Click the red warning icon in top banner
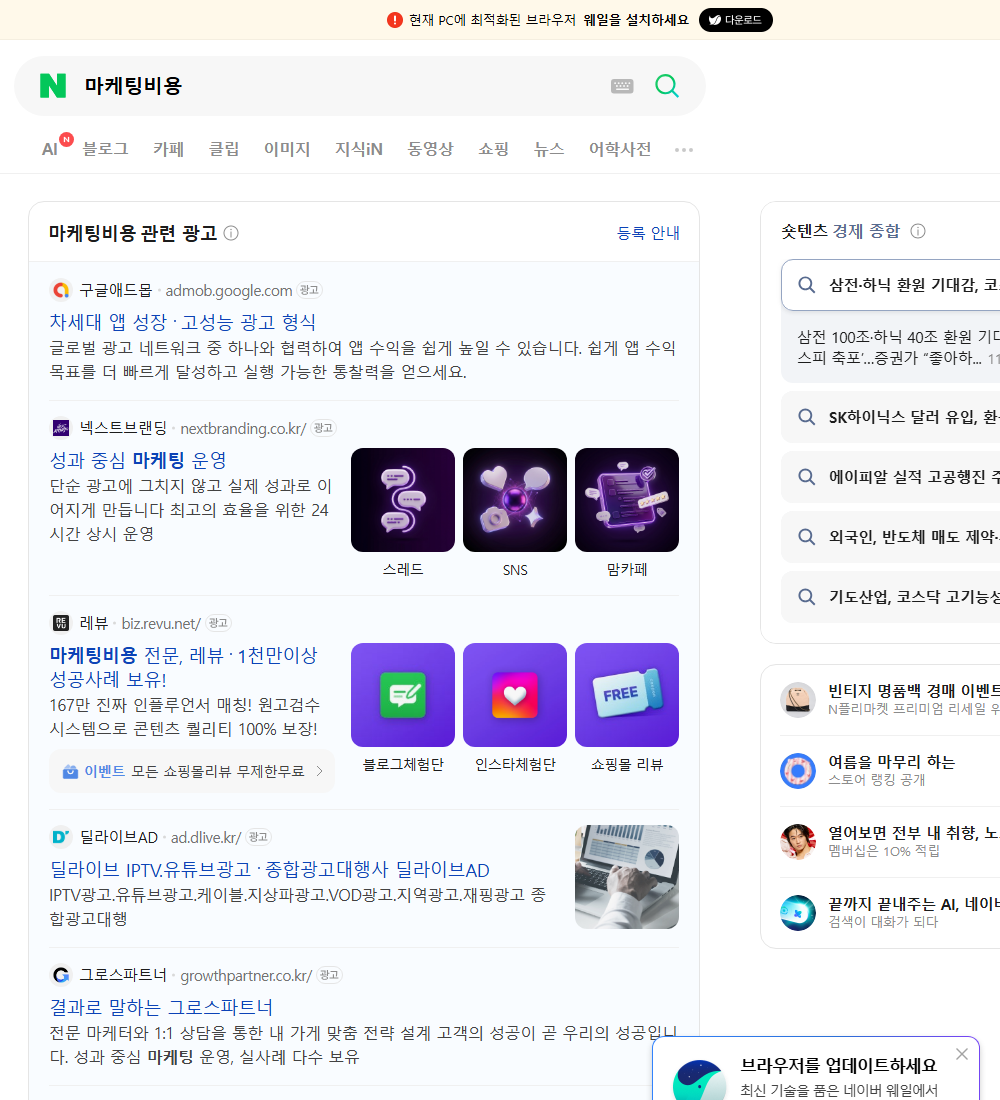 point(394,20)
